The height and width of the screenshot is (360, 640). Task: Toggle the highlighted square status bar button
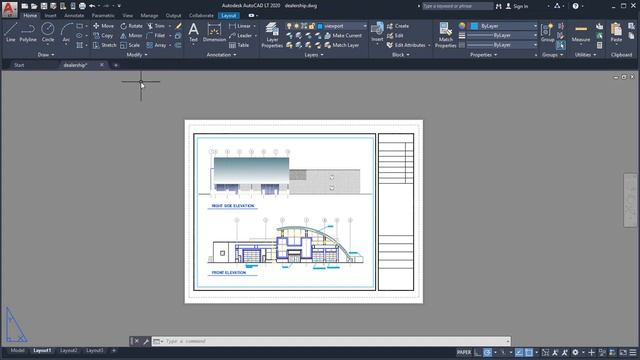(x=529, y=352)
